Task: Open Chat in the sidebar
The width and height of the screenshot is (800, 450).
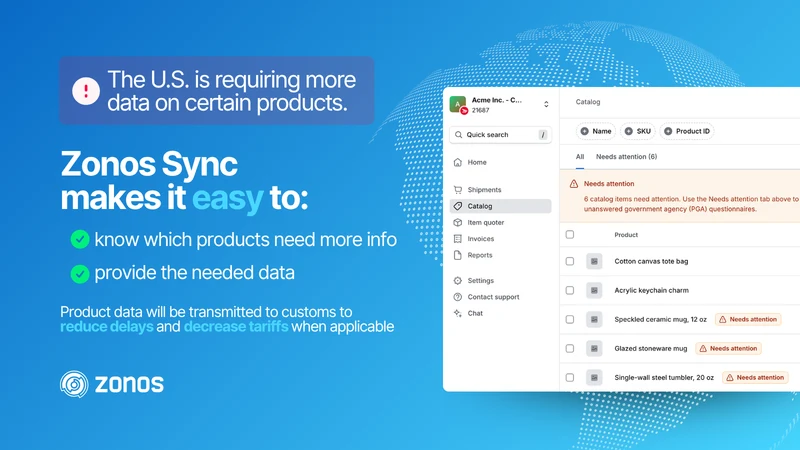Action: 500,313
